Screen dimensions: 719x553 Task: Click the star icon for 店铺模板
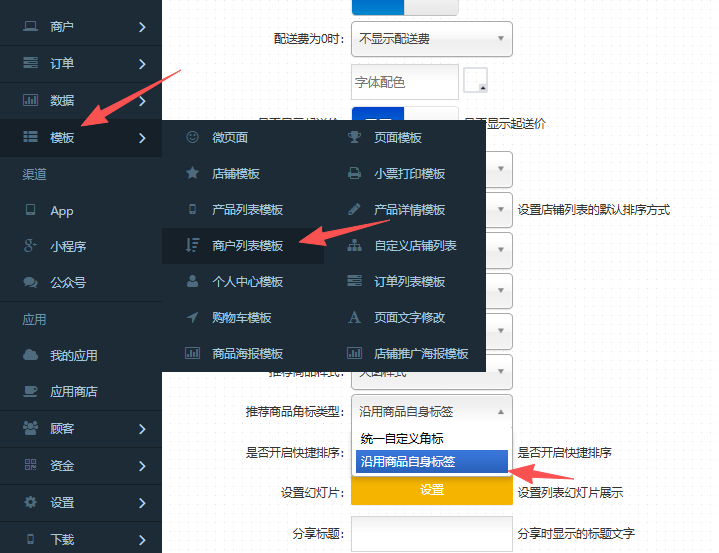[192, 173]
